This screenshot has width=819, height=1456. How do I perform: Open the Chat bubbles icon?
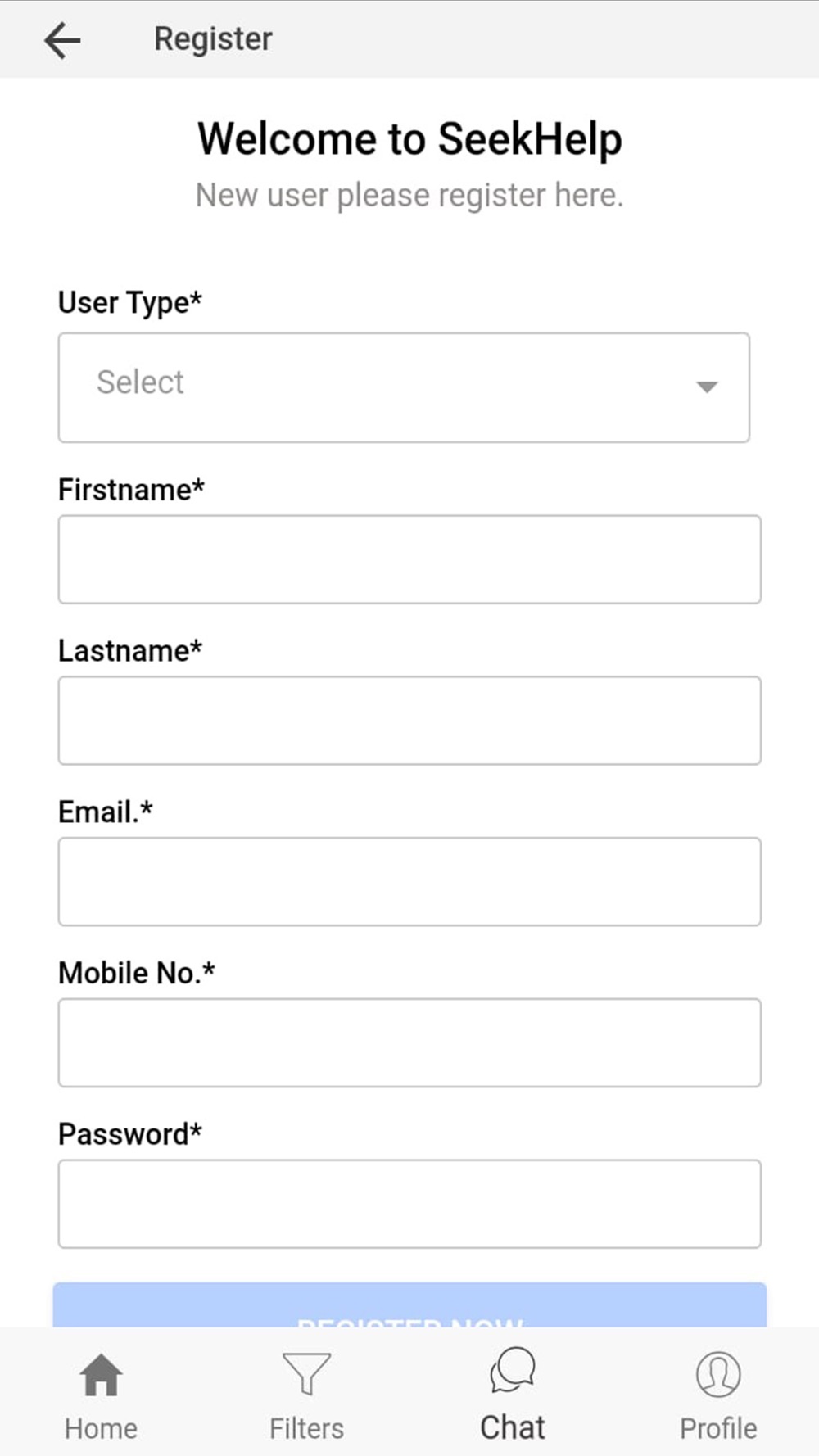(x=513, y=1370)
